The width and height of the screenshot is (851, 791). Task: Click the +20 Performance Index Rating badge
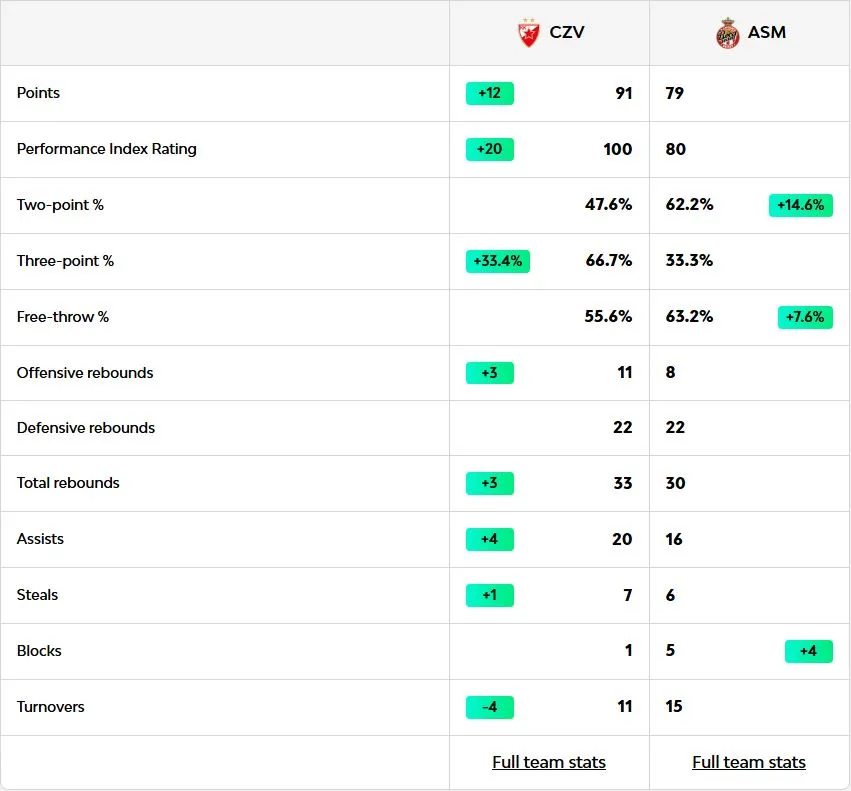(490, 149)
